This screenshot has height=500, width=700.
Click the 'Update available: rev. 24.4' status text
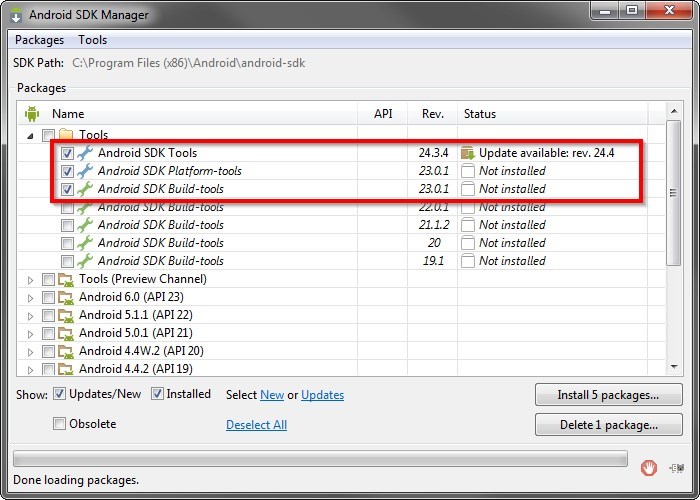coord(546,153)
